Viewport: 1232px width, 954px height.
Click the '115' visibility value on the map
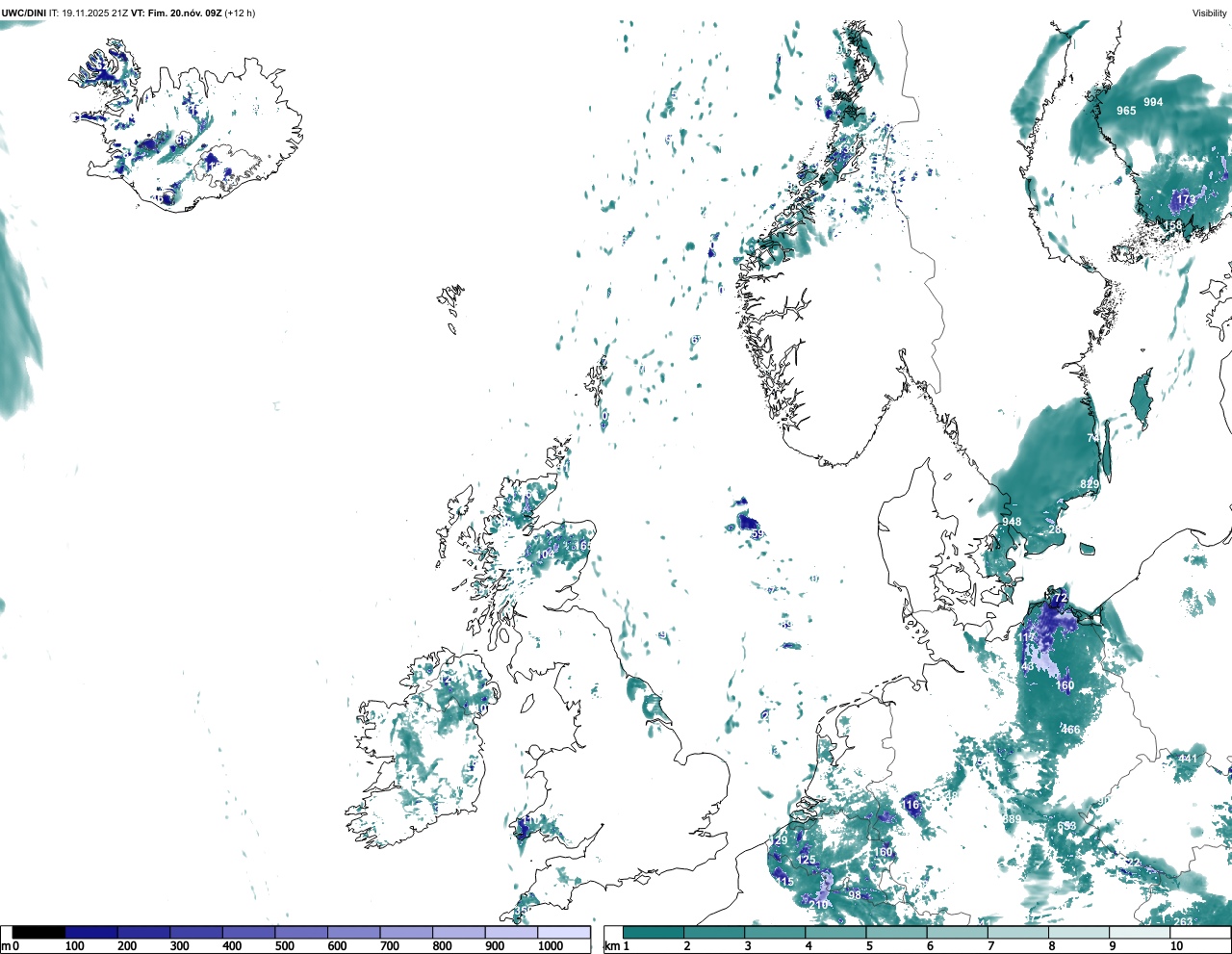785,882
